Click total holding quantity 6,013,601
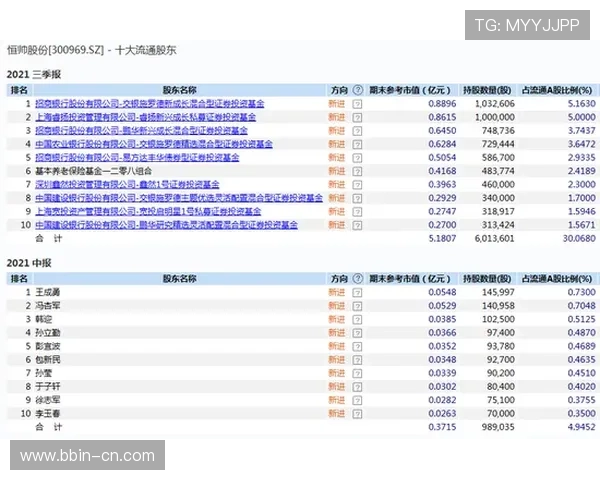Screen dimensions: 600x480 [x=495, y=238]
